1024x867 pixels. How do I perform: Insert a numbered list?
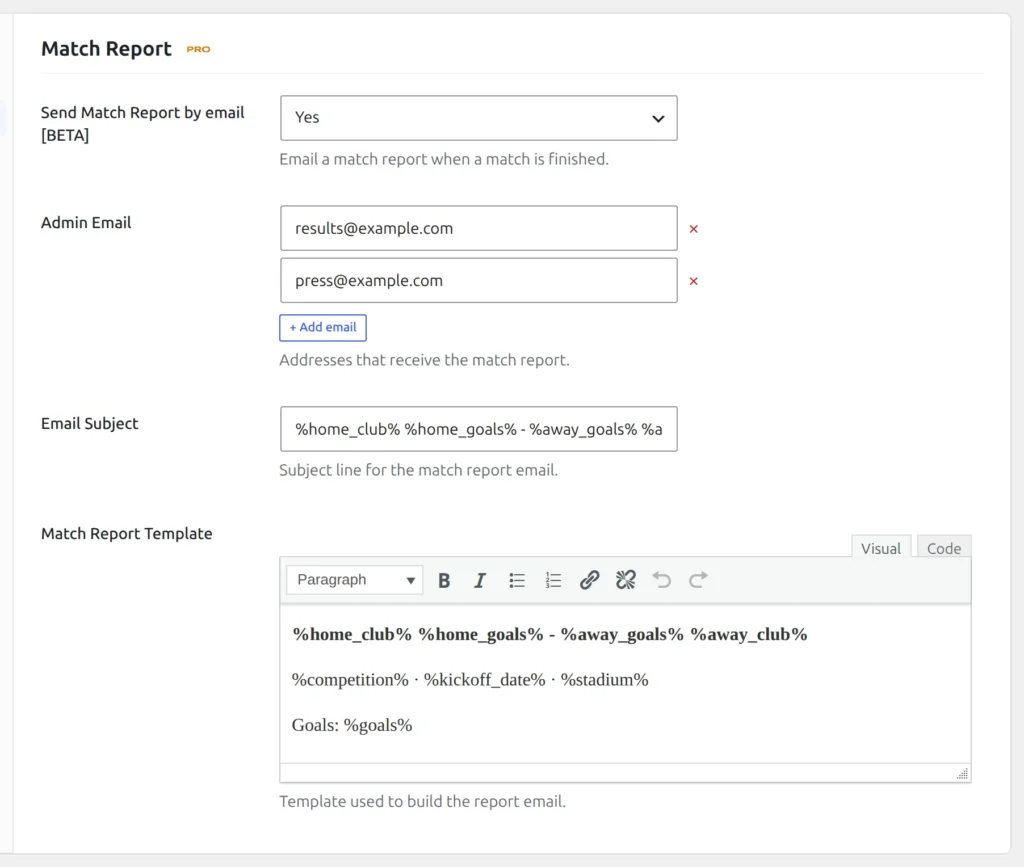pyautogui.click(x=553, y=580)
